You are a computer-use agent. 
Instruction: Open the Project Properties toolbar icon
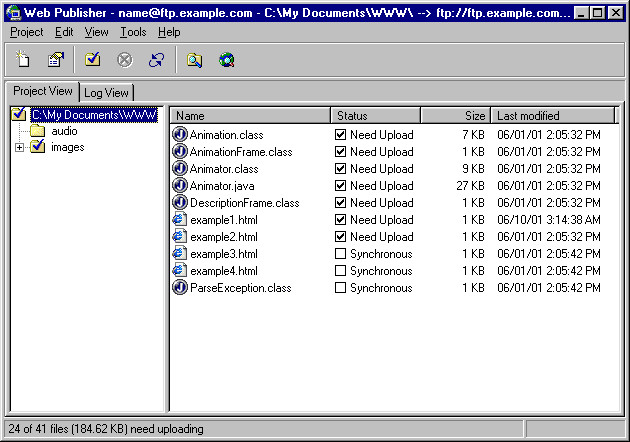[x=56, y=60]
